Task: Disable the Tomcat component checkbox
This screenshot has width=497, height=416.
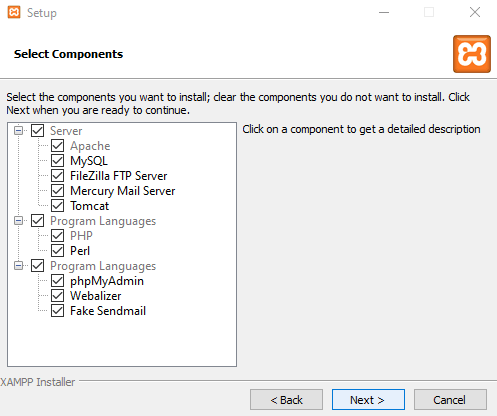Action: click(x=57, y=206)
